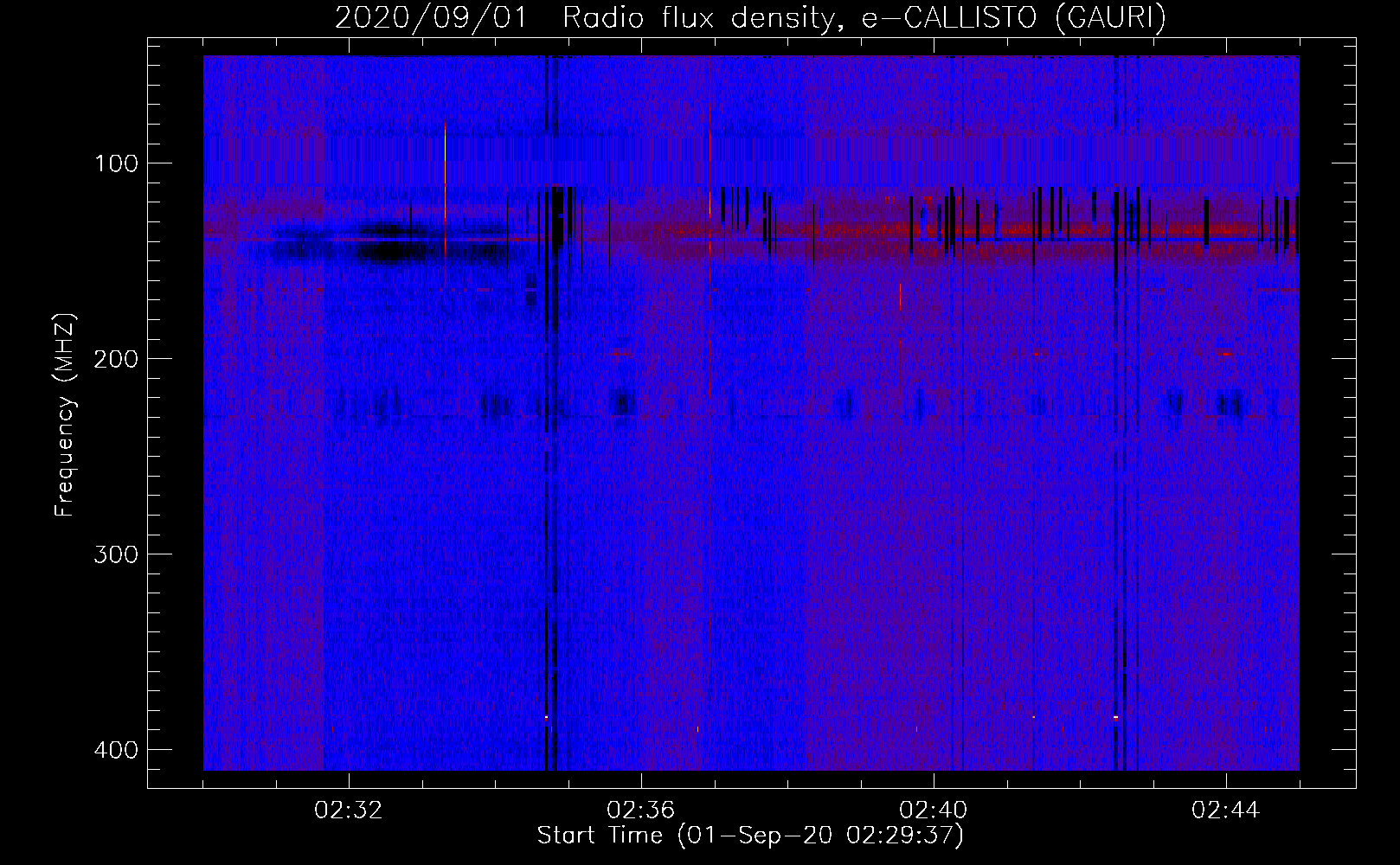
Task: Click the 02:44 time tick label
Action: (x=1226, y=811)
